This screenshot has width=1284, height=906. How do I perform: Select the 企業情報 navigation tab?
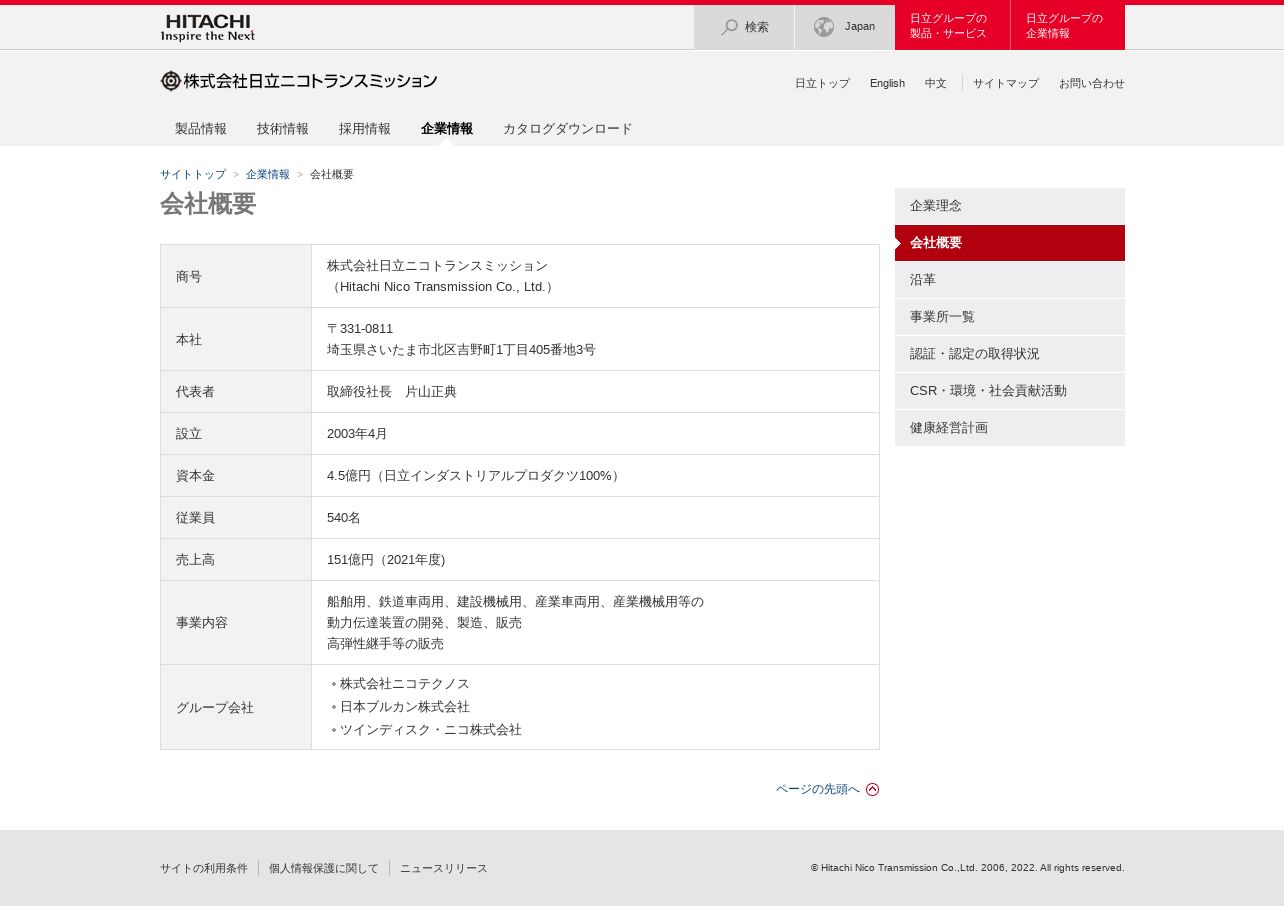447,129
